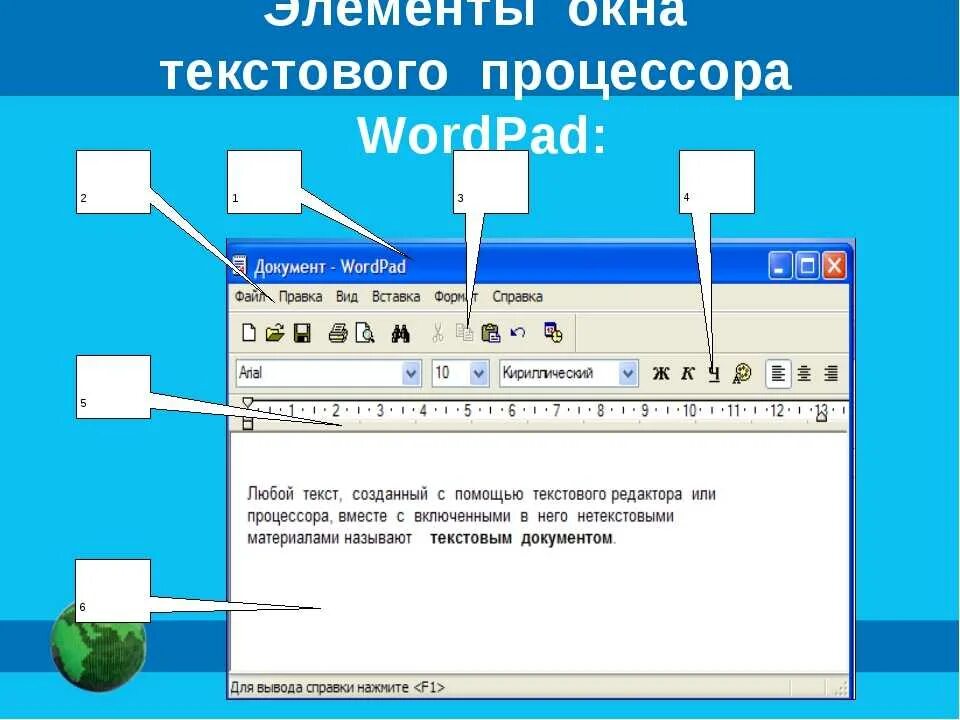Open the Файл menu
This screenshot has height=720, width=960.
pyautogui.click(x=250, y=296)
